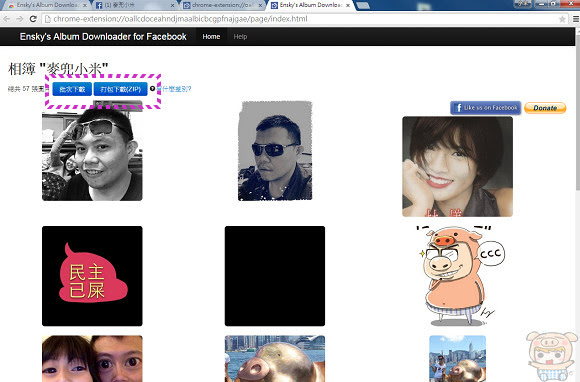Close the Facebook browser tab
The width and height of the screenshot is (580, 382).
pos(172,6)
